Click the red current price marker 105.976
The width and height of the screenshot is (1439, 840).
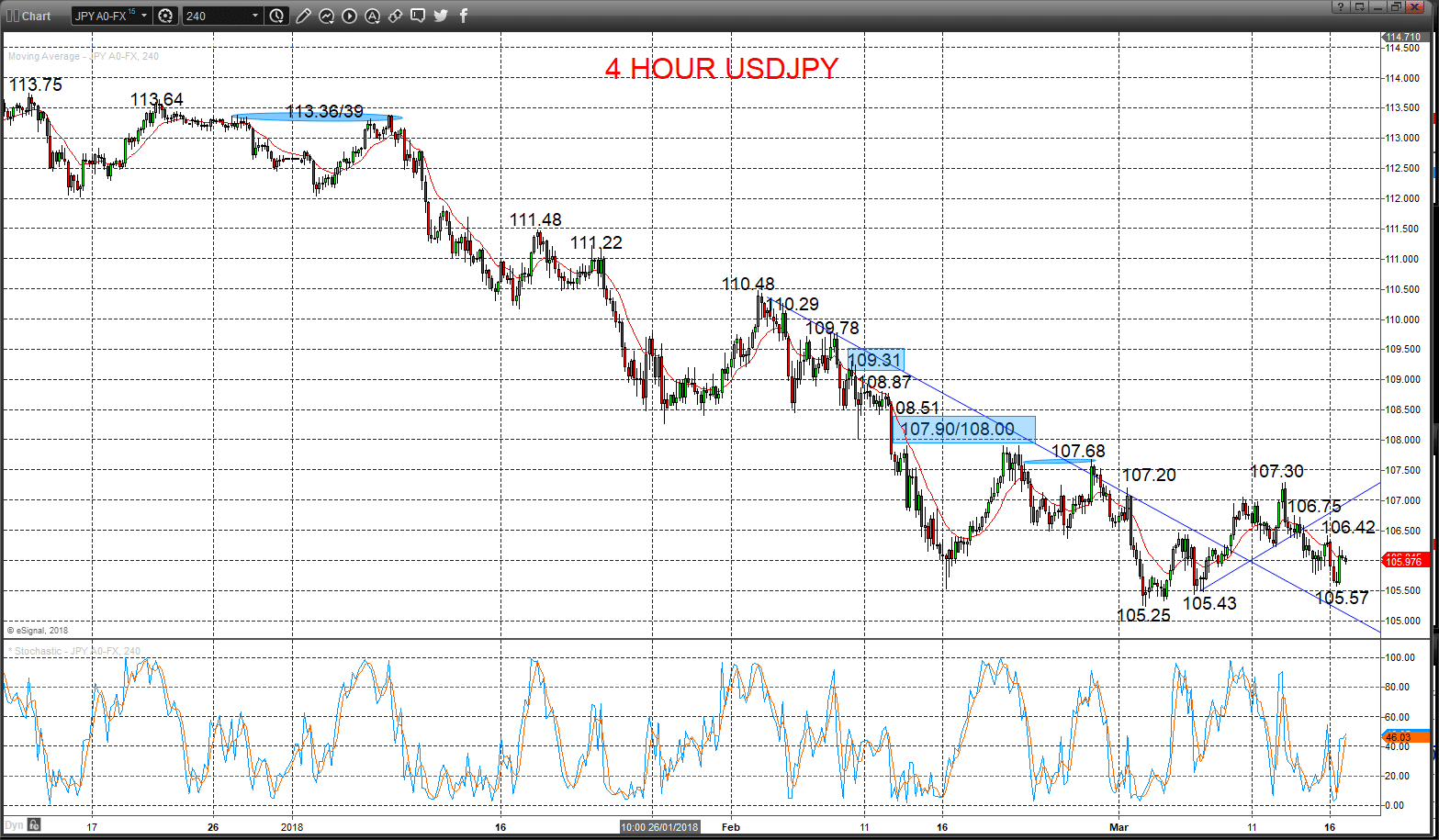1404,562
